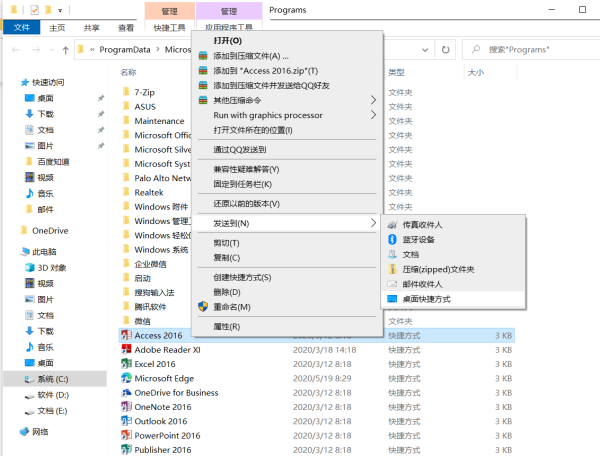Screen dimensions: 600x456
Task: Select the Excel 2016 shortcut icon
Action: point(126,364)
